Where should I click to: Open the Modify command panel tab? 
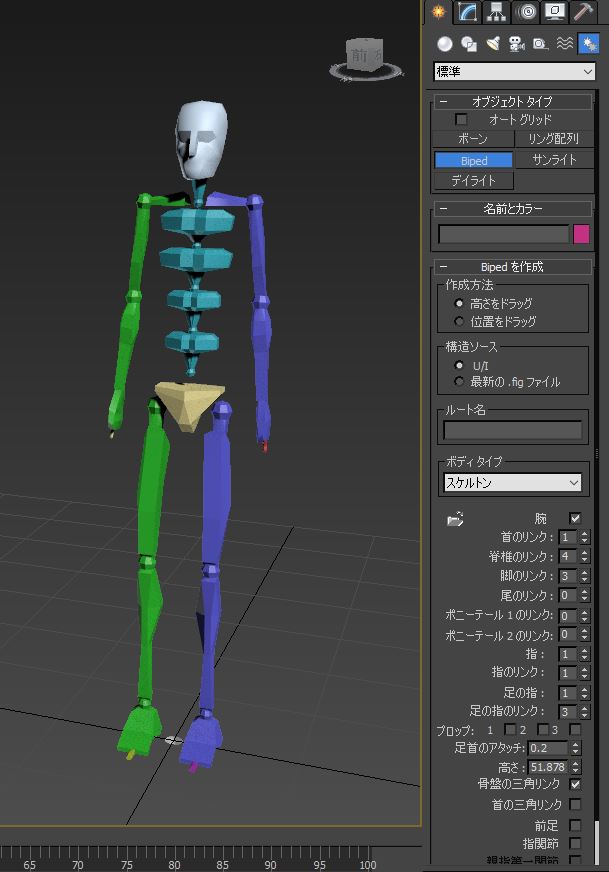467,12
